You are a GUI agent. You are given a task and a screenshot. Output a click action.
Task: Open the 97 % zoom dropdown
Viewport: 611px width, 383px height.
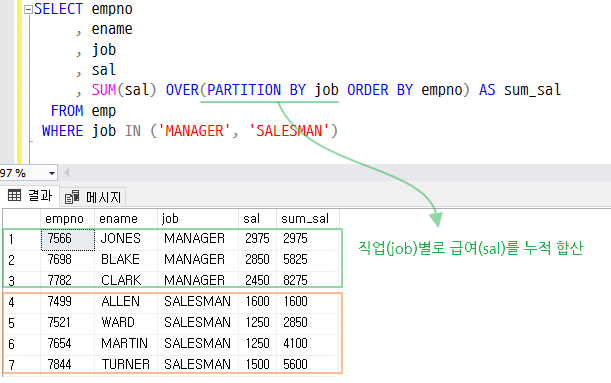(52, 173)
